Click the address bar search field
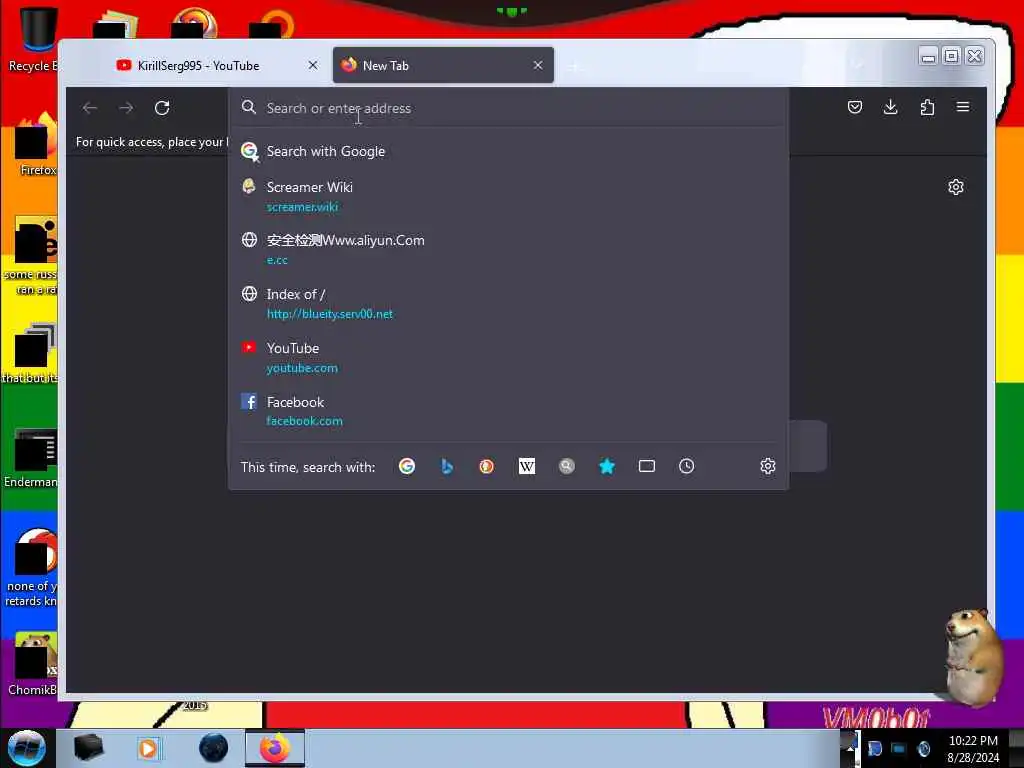The height and width of the screenshot is (768, 1024). coord(508,108)
